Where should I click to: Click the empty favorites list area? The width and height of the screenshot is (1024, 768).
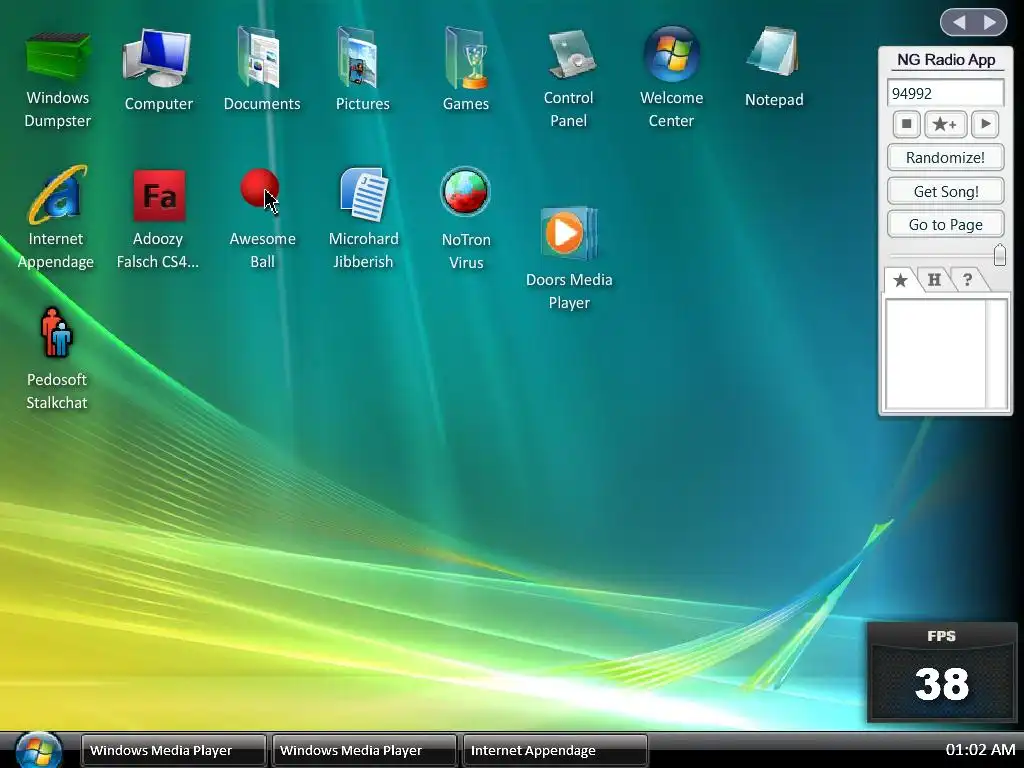935,353
